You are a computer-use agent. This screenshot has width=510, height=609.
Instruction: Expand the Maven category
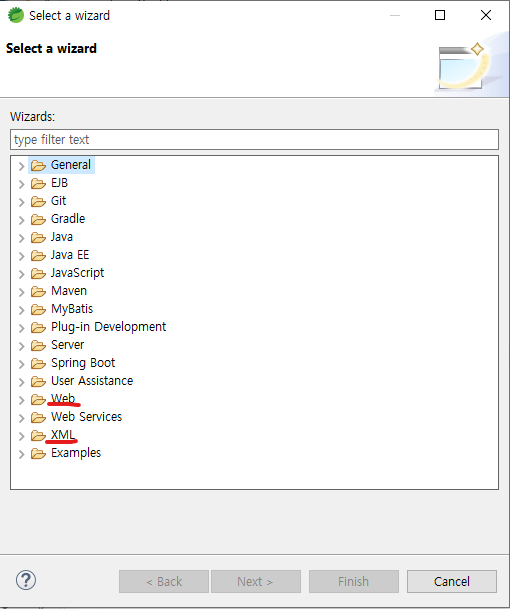(21, 292)
